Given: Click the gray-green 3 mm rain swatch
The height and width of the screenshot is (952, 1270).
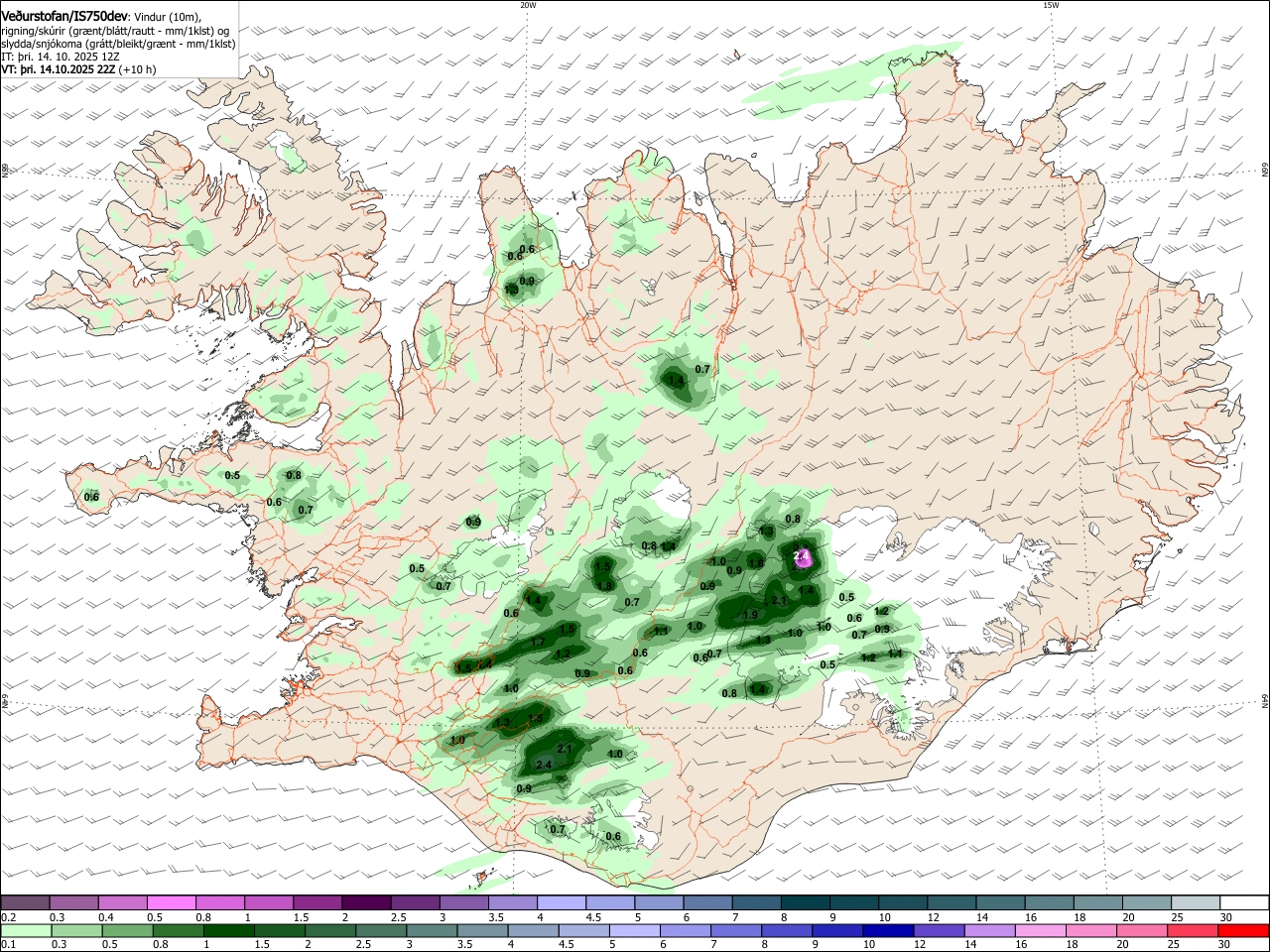Looking at the screenshot, I should pos(434,931).
